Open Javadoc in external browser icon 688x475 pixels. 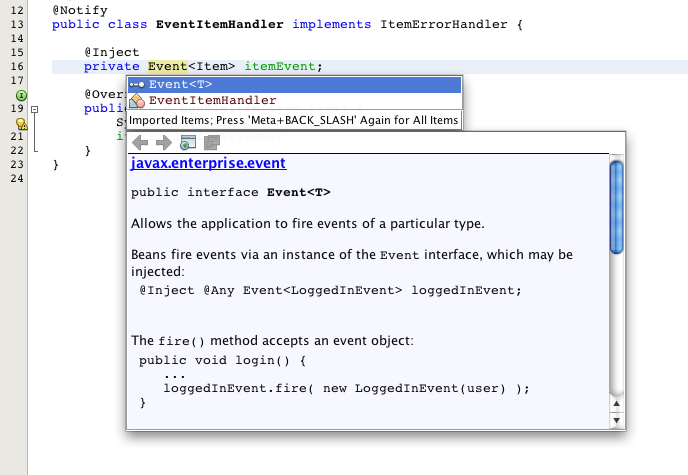[187, 143]
